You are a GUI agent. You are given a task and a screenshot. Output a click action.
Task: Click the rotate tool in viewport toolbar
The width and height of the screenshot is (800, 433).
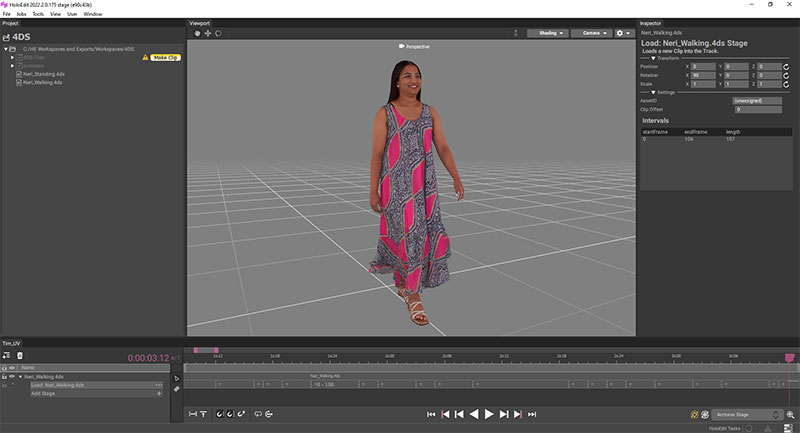tap(218, 33)
